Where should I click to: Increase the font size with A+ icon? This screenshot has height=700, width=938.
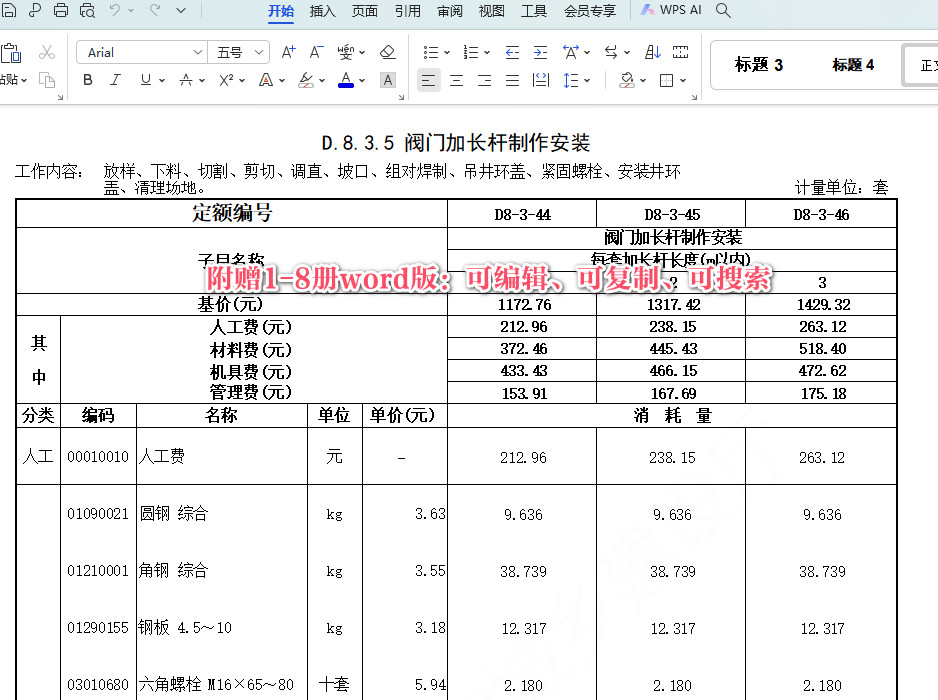tap(287, 52)
